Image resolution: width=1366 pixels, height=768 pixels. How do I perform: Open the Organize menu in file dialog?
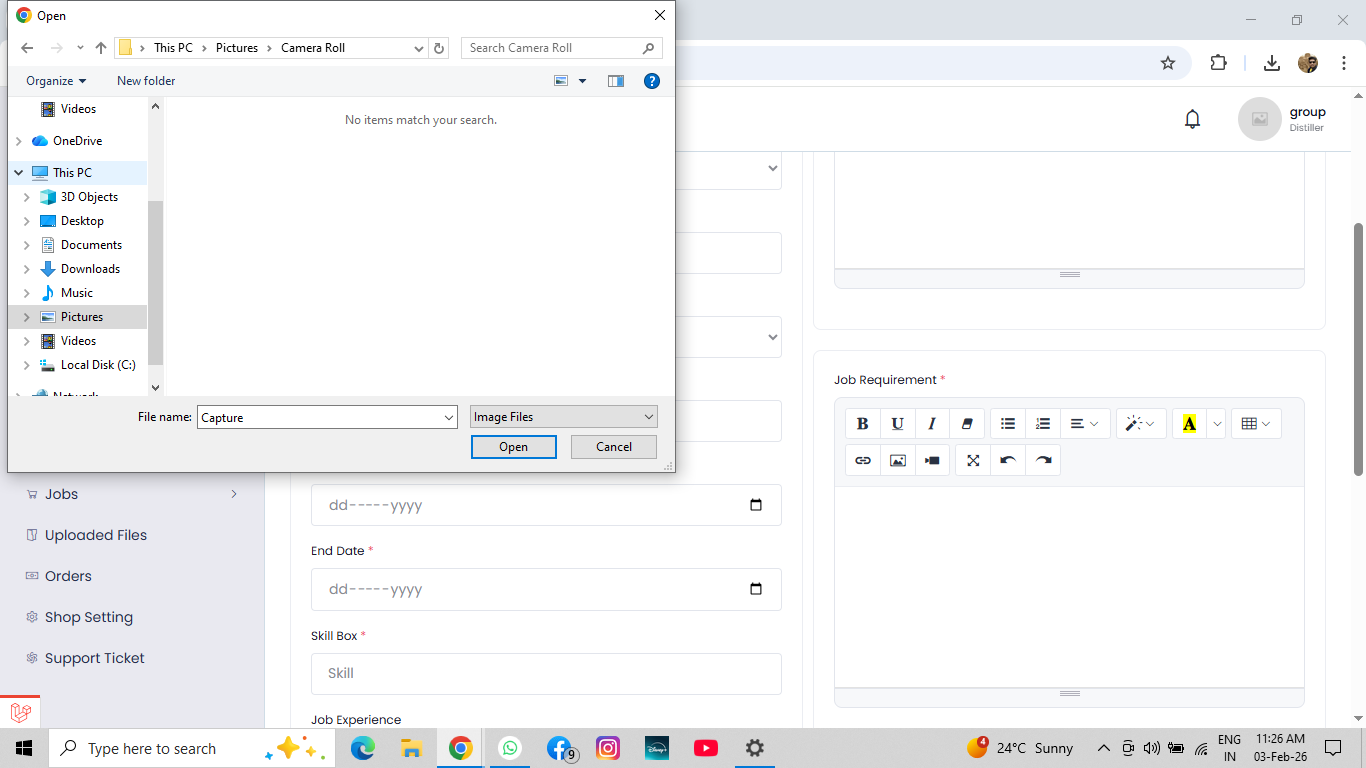pos(56,81)
